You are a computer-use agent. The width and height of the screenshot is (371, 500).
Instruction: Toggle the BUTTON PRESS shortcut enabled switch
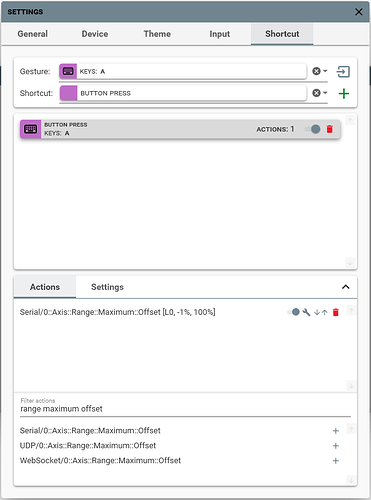click(x=313, y=129)
